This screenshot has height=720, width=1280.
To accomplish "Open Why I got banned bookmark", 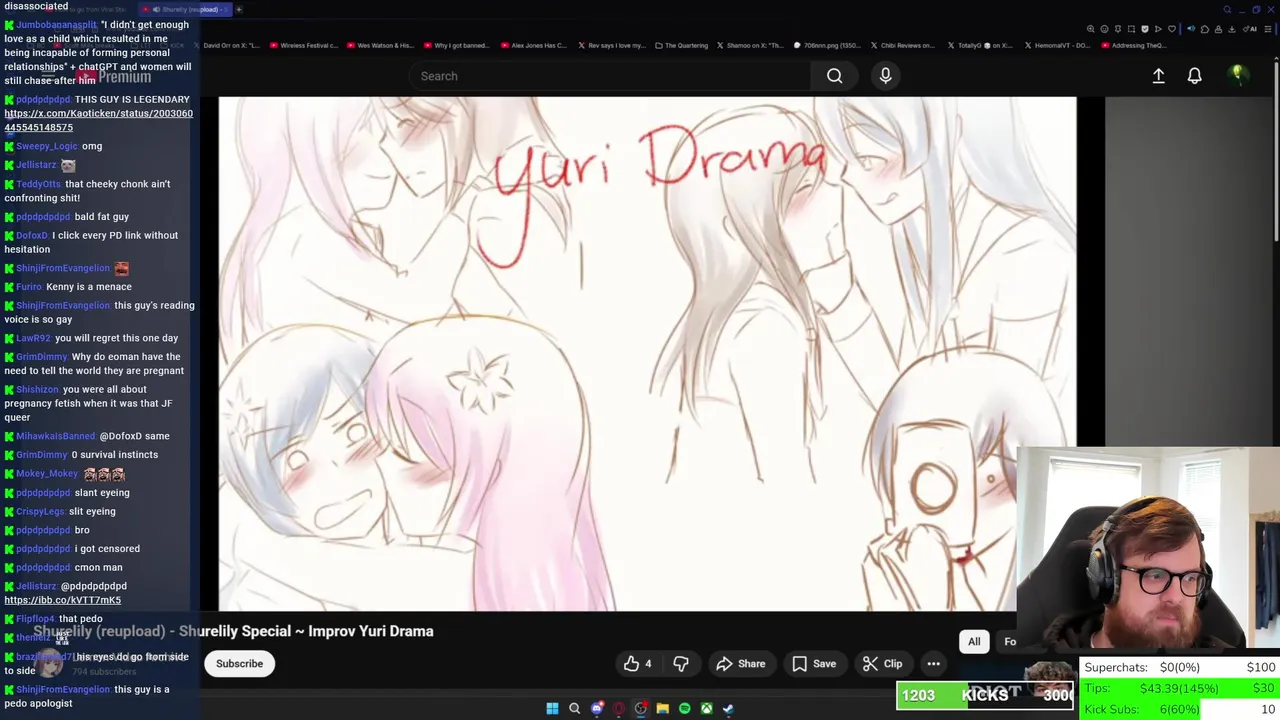I will (456, 45).
